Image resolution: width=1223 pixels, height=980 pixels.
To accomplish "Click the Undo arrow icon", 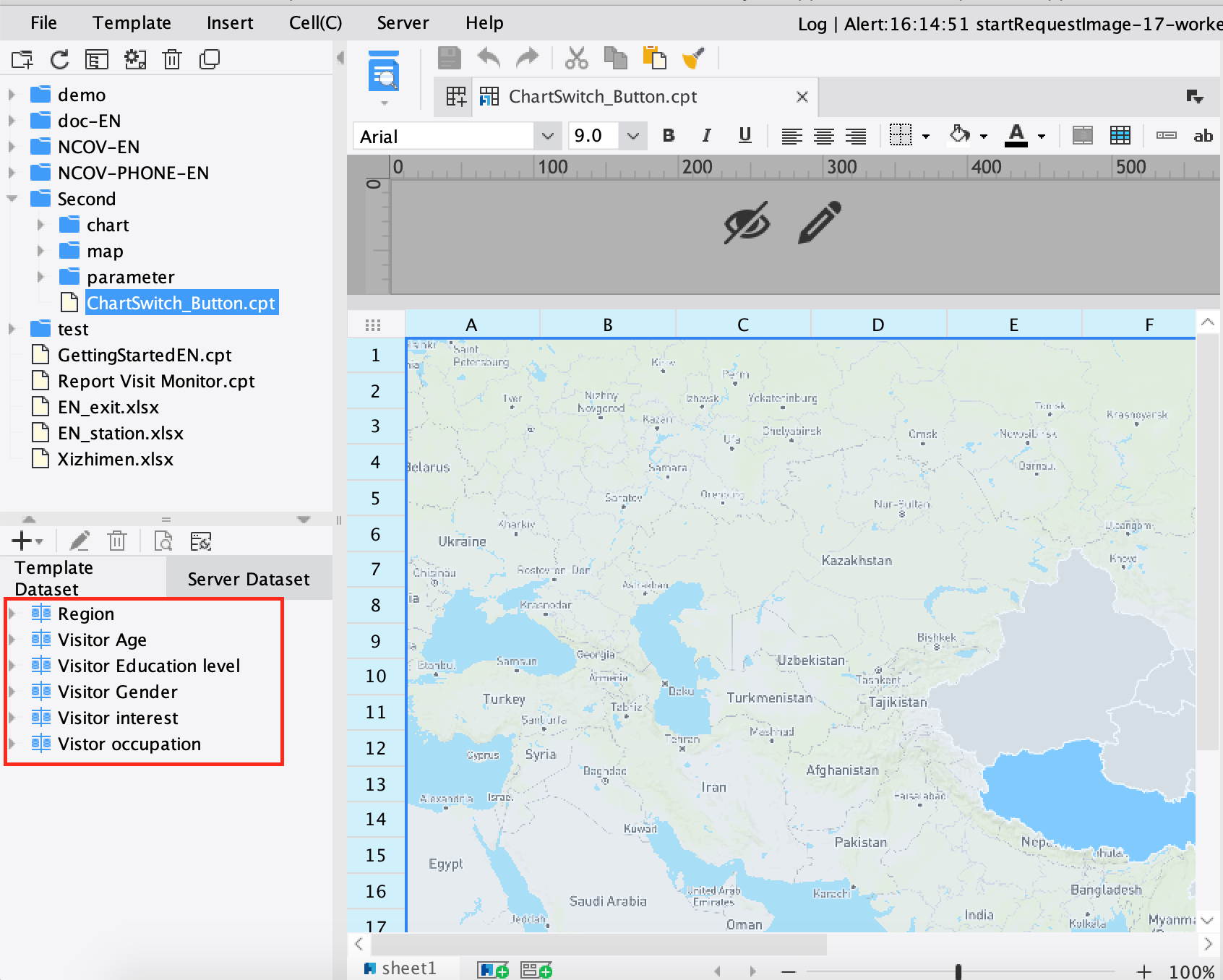I will pyautogui.click(x=489, y=58).
